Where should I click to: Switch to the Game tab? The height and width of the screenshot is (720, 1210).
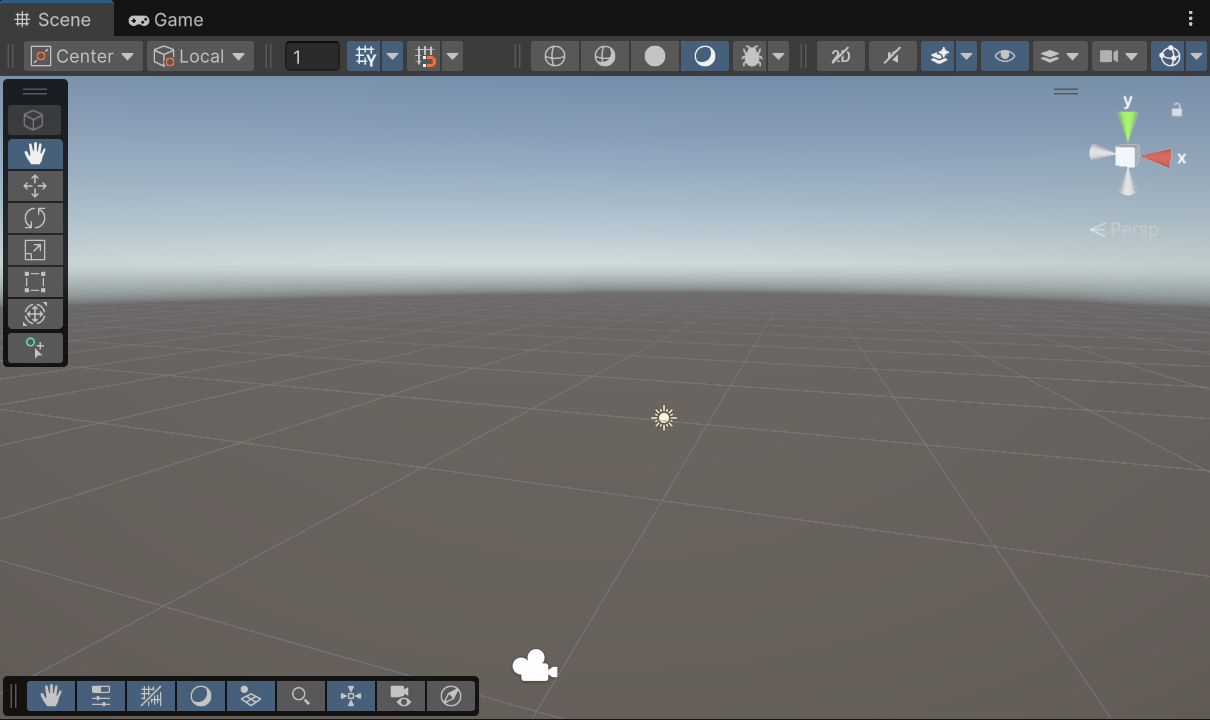[166, 19]
